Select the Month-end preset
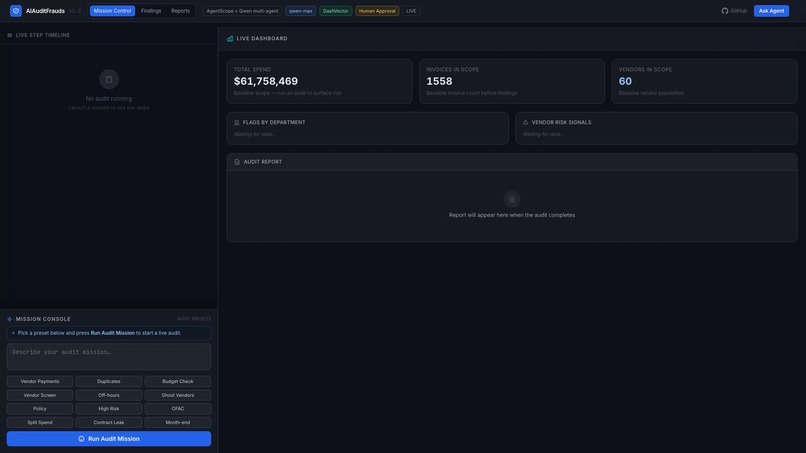Viewport: 806px width, 453px height. pos(178,423)
